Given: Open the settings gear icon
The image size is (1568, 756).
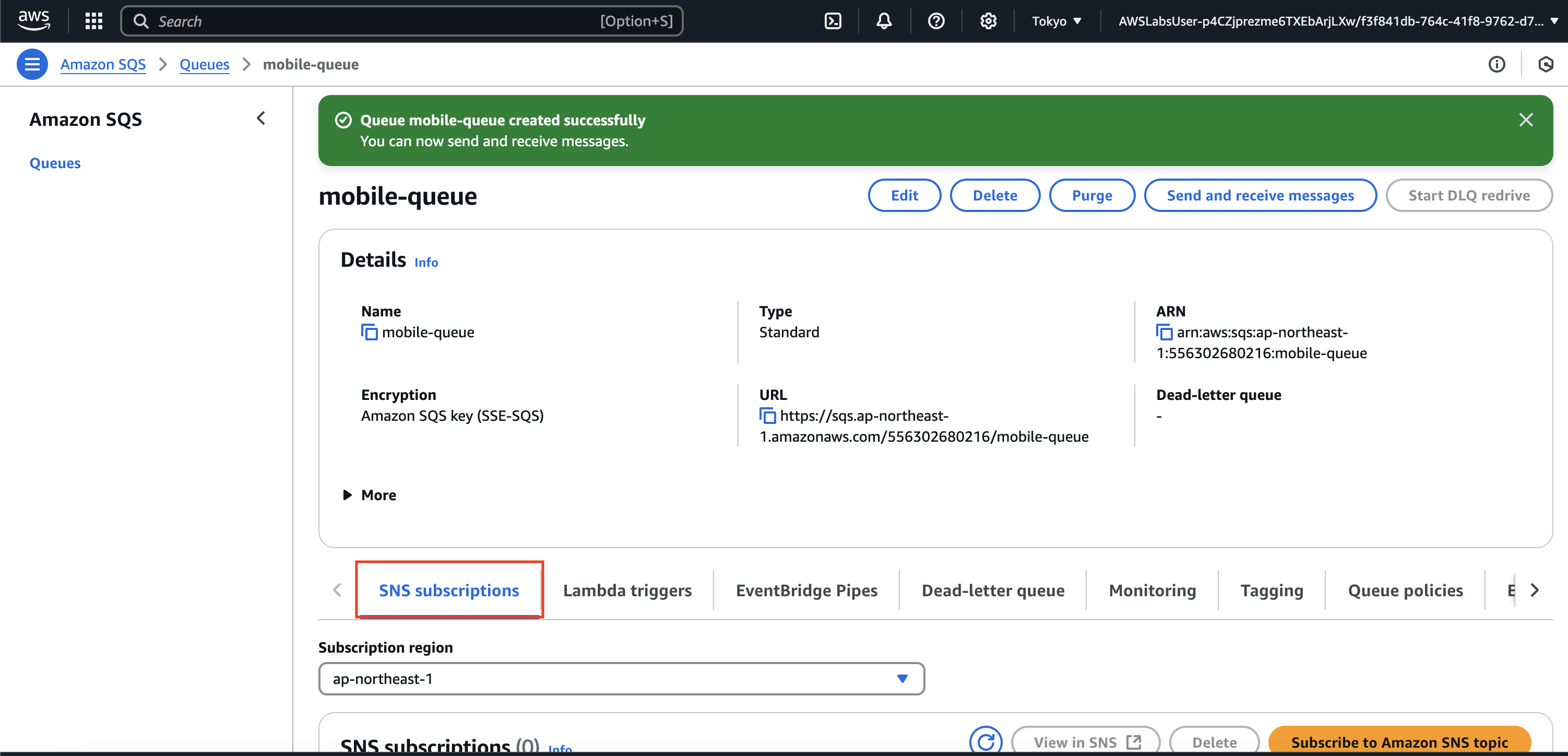Looking at the screenshot, I should coord(988,21).
